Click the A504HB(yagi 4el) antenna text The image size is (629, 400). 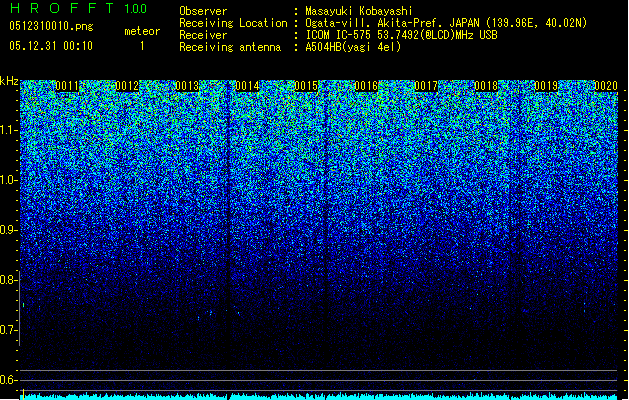point(353,47)
